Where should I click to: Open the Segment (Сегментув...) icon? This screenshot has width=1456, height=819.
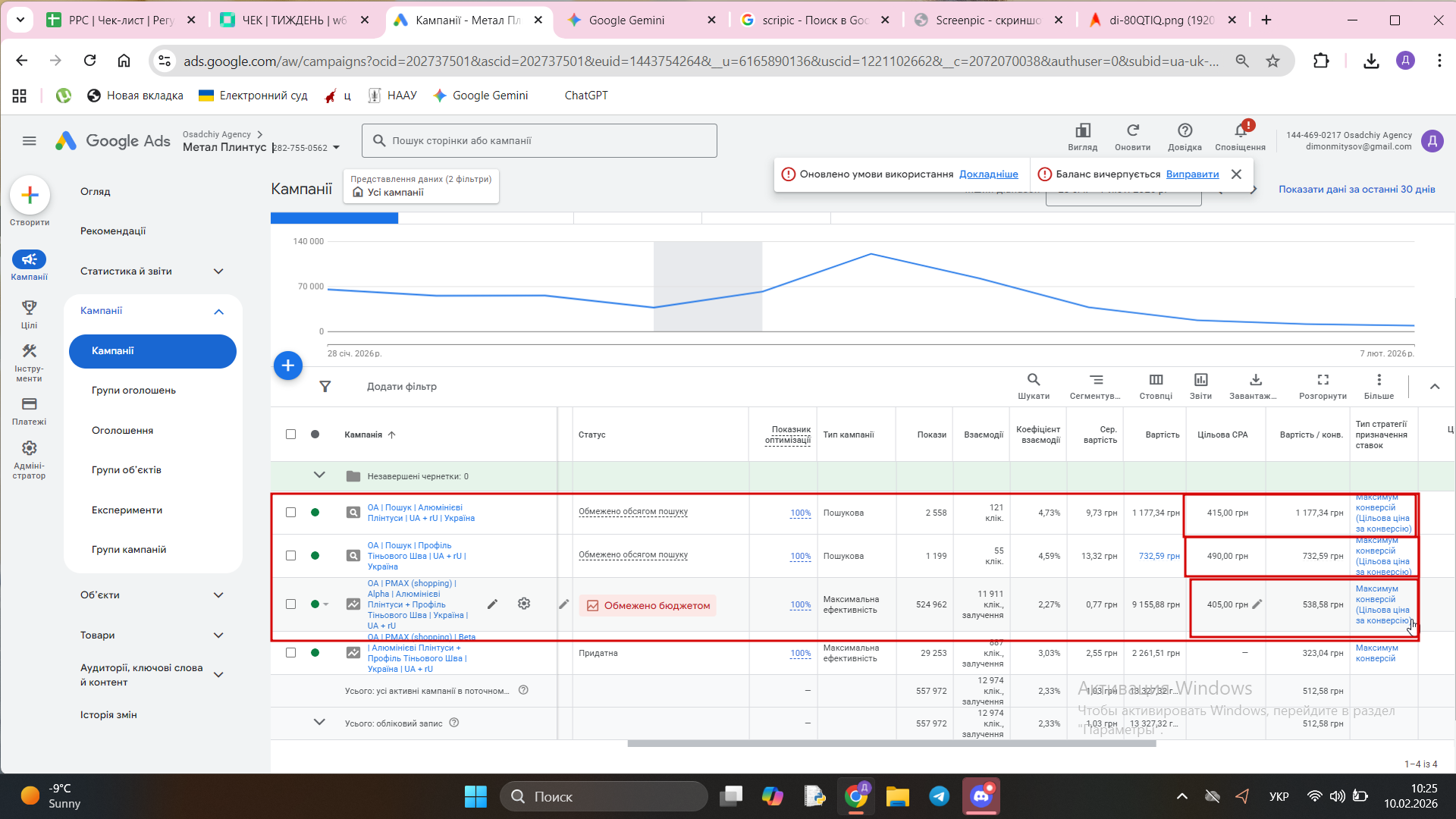click(x=1096, y=380)
